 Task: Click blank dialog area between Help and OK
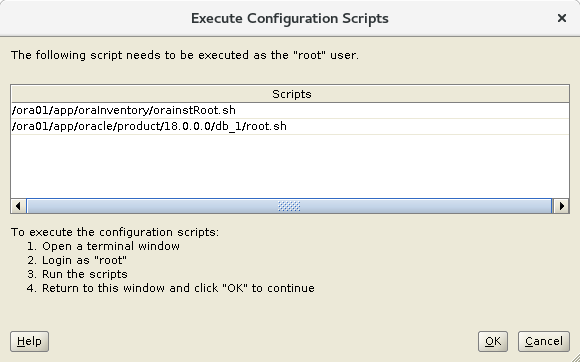tap(263, 341)
